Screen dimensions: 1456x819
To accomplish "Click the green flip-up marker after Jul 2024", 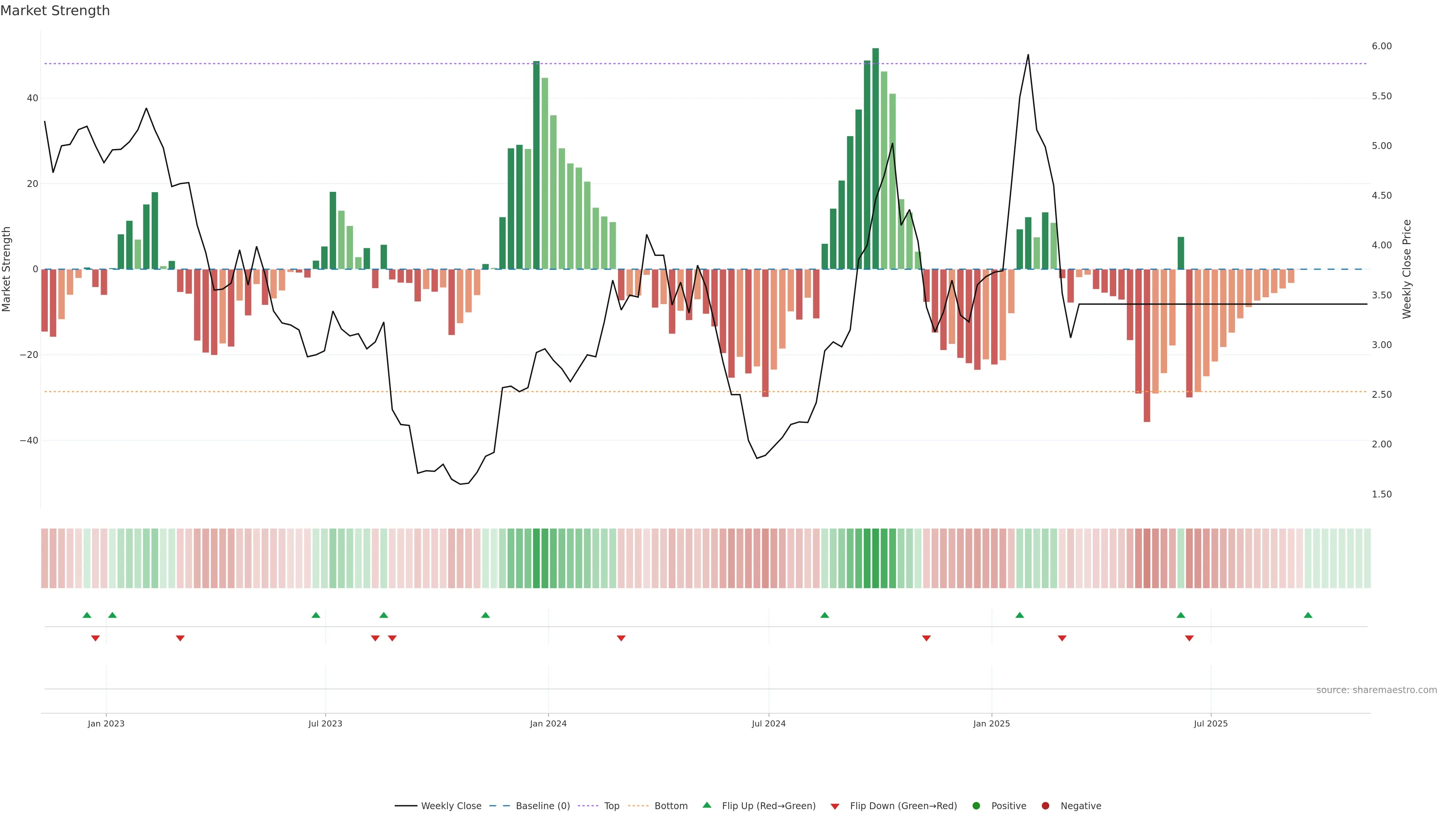I will [x=825, y=615].
